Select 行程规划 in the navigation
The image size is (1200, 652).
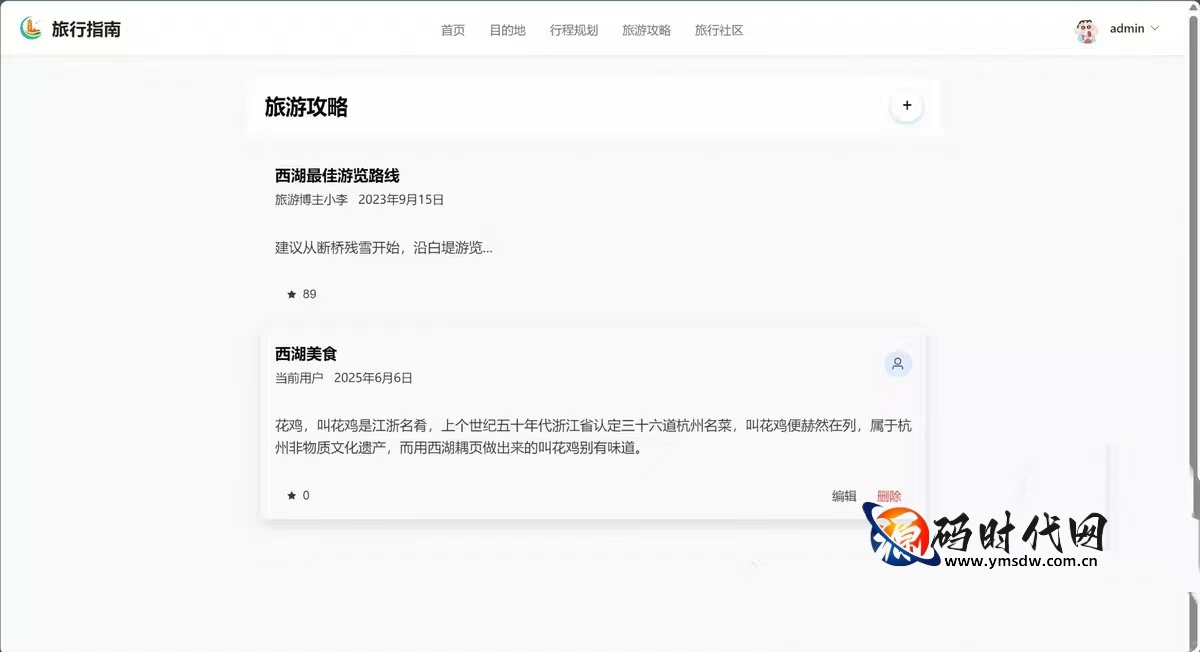pos(573,30)
